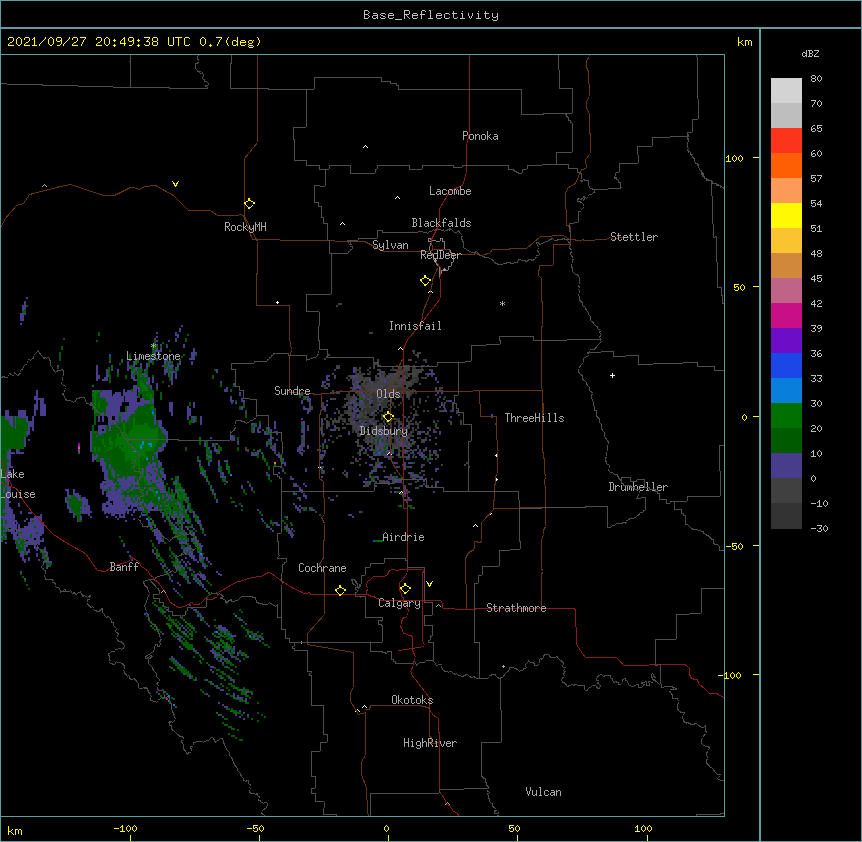This screenshot has width=862, height=842.
Task: Click the Cochrane town label
Action: (322, 568)
